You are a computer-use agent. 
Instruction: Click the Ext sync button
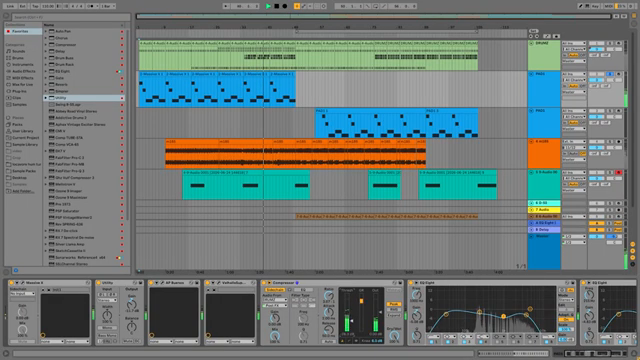[23, 6]
